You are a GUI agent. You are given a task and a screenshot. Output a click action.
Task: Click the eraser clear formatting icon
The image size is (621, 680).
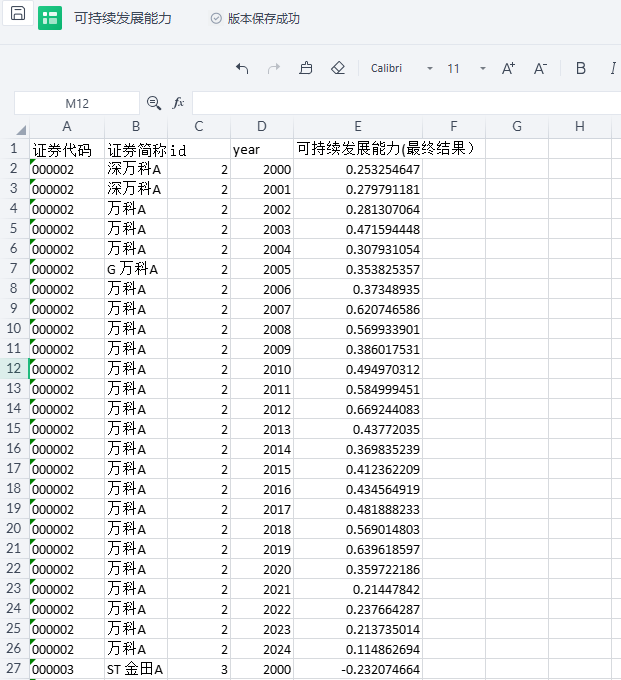pyautogui.click(x=338, y=68)
